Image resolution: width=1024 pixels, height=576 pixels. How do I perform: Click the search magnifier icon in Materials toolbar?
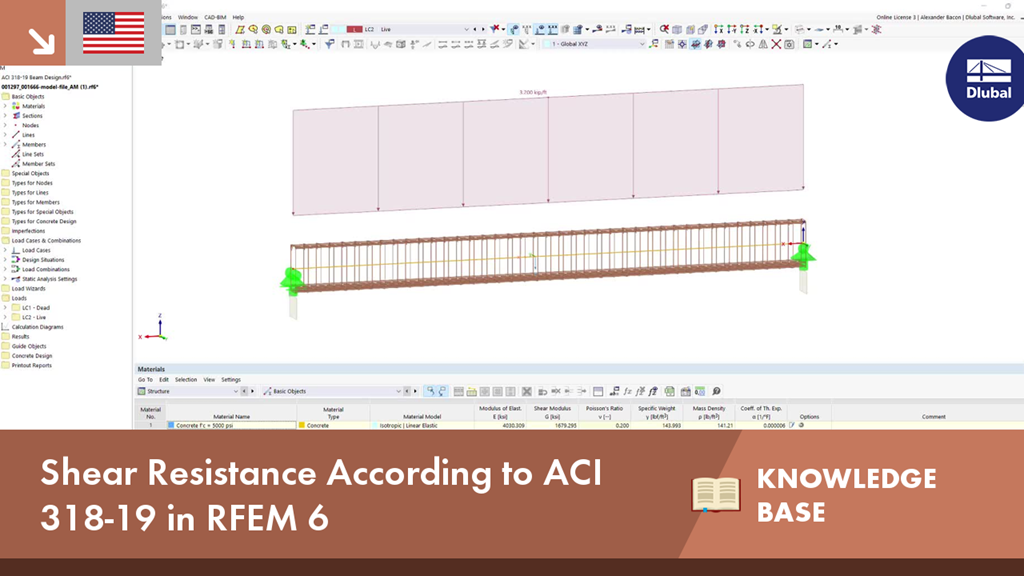point(716,391)
